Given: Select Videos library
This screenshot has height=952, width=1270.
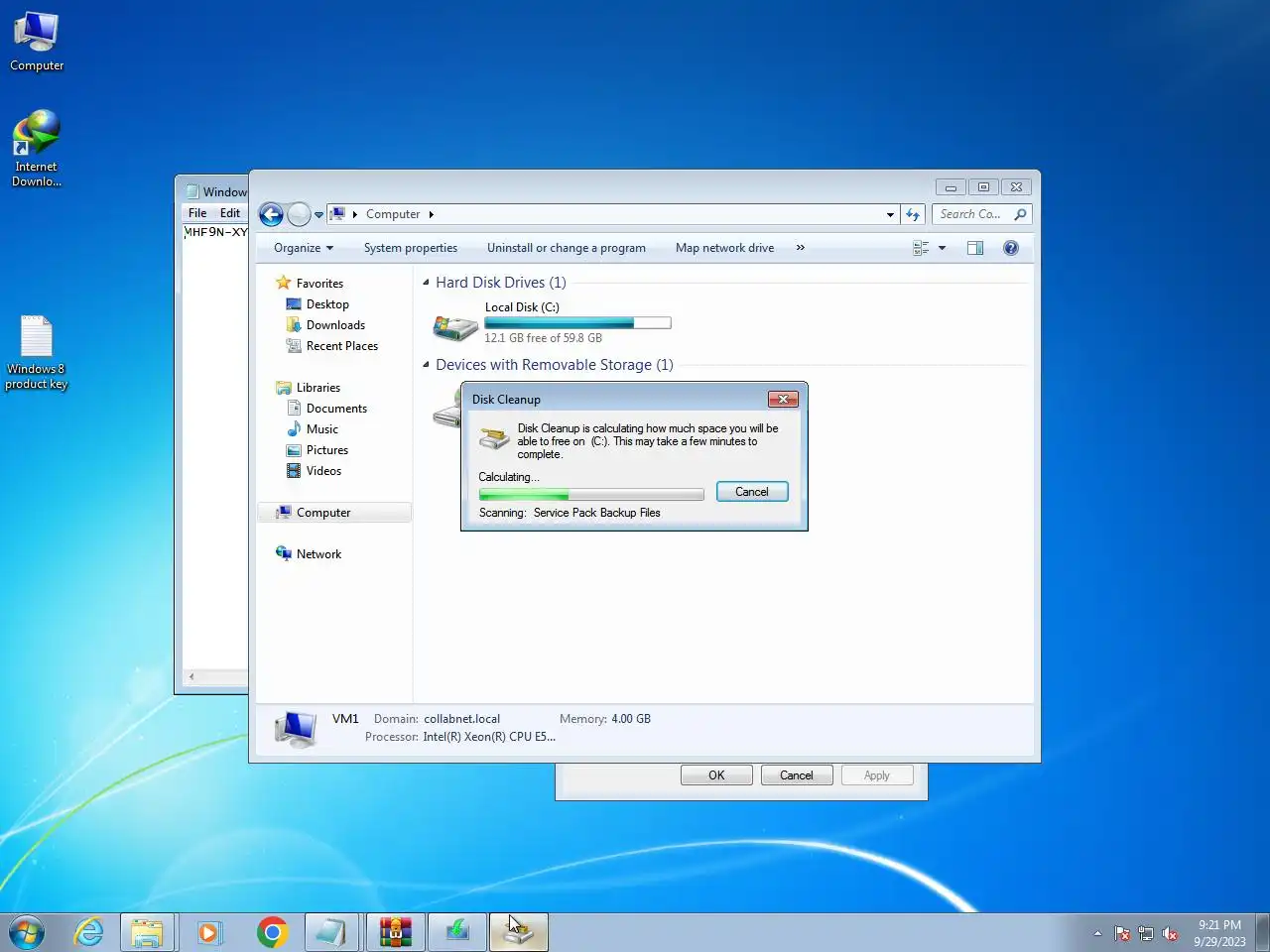Looking at the screenshot, I should pos(323,471).
